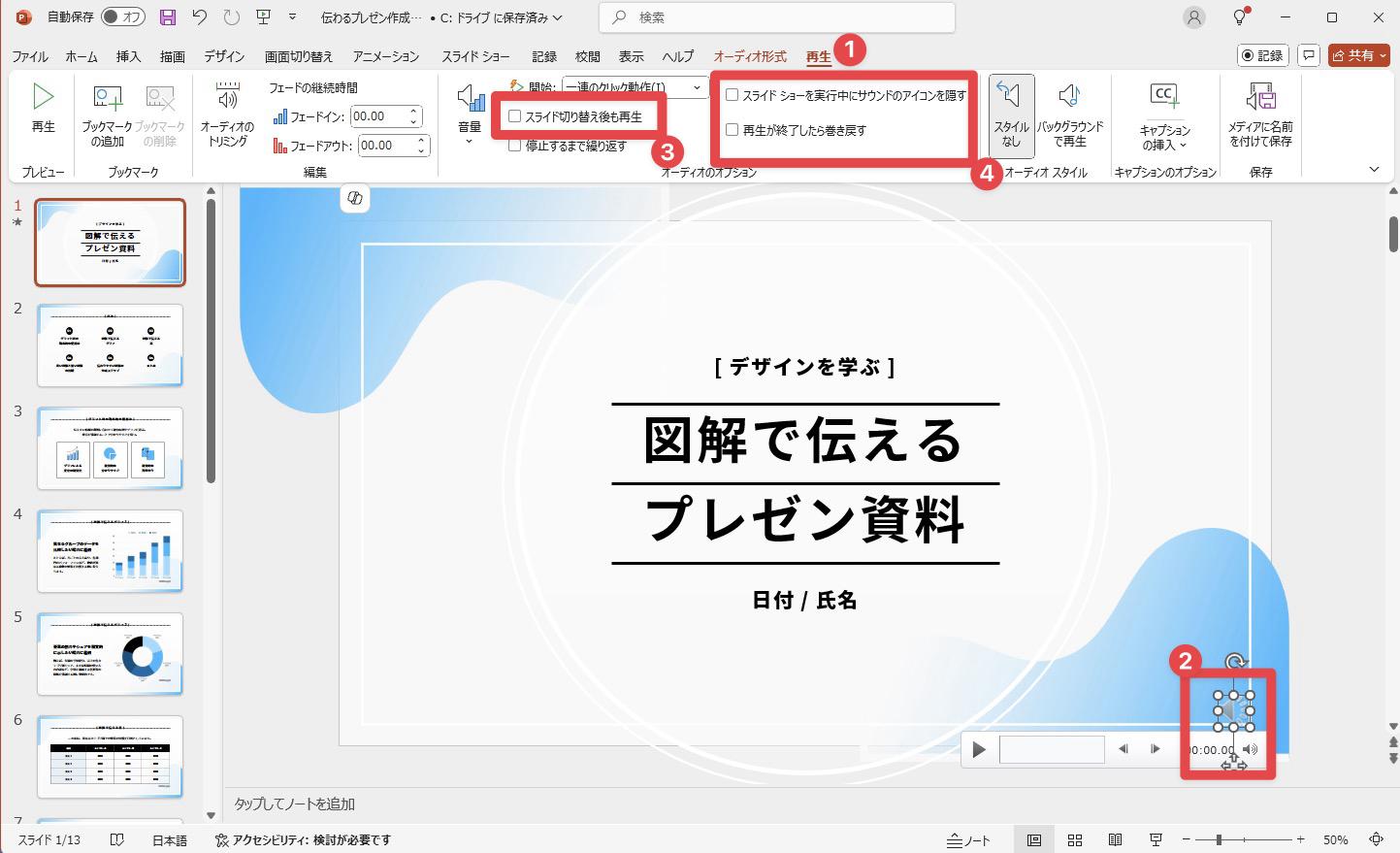Click the フェードイン time field
Viewport: 1400px width, 853px height.
click(378, 116)
